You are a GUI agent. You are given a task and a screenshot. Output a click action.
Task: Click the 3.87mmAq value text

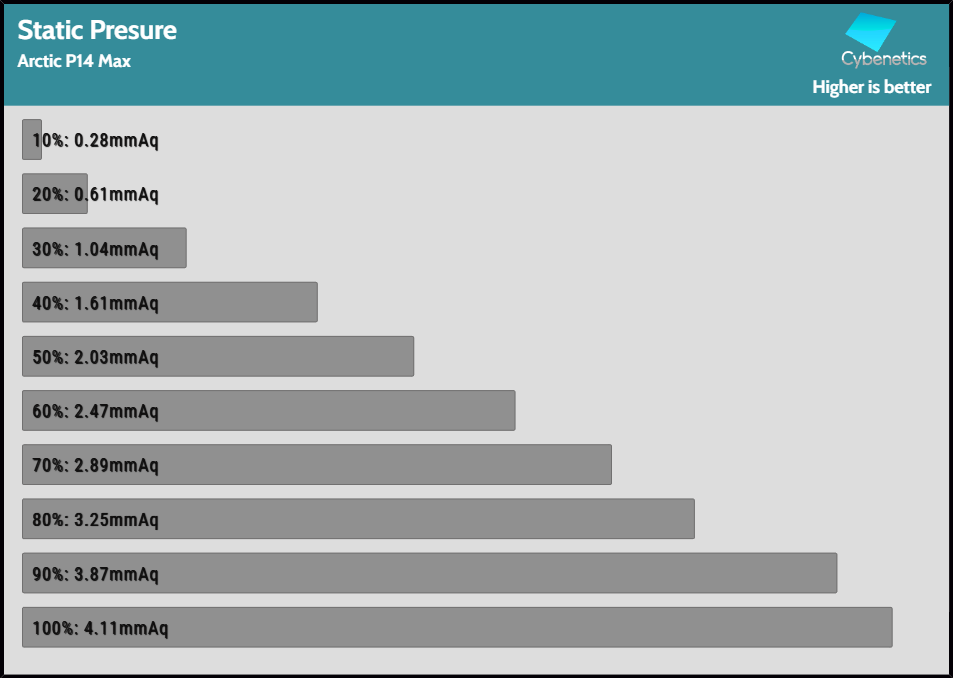(x=116, y=574)
